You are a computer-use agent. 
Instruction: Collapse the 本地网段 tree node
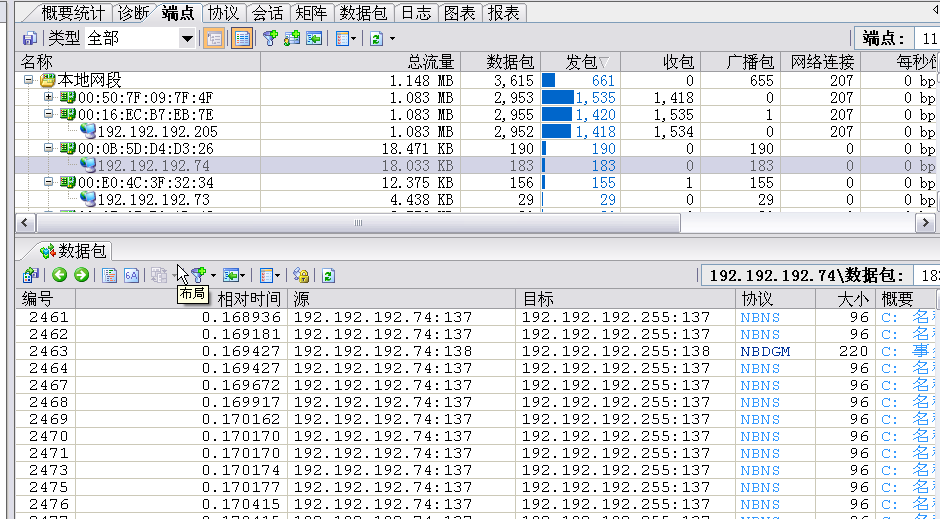(29, 80)
